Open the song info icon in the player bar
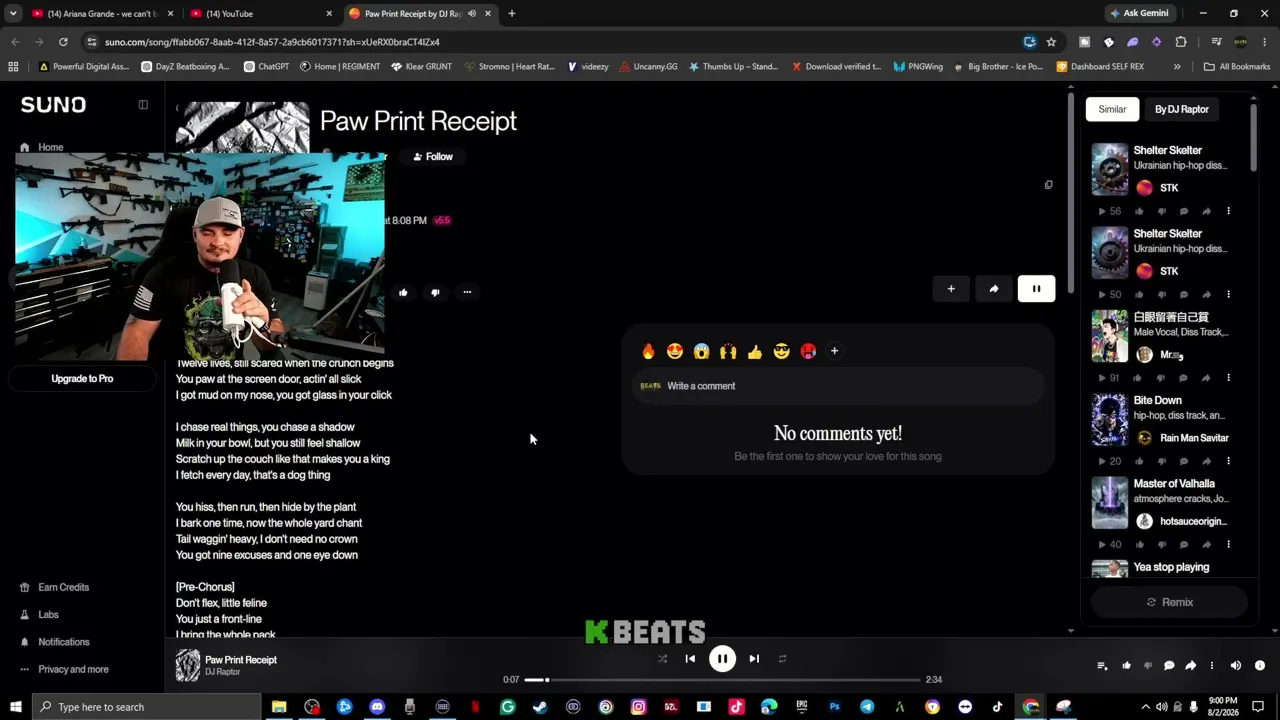 tap(1260, 666)
